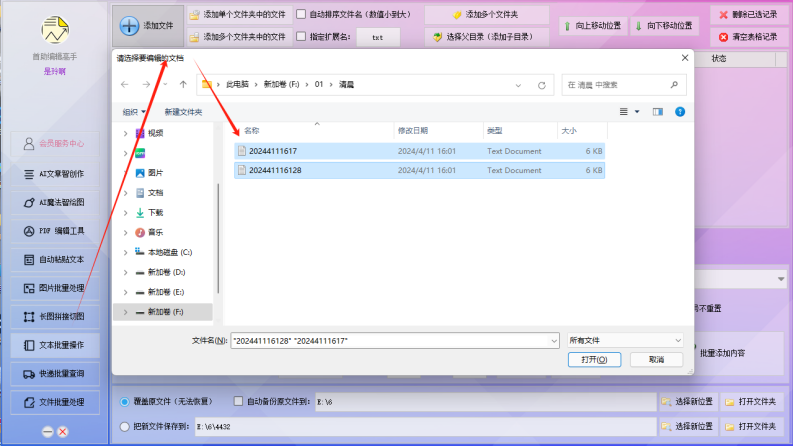Click 新建文件夹 button
Viewport: 793px width, 446px height.
pyautogui.click(x=183, y=112)
